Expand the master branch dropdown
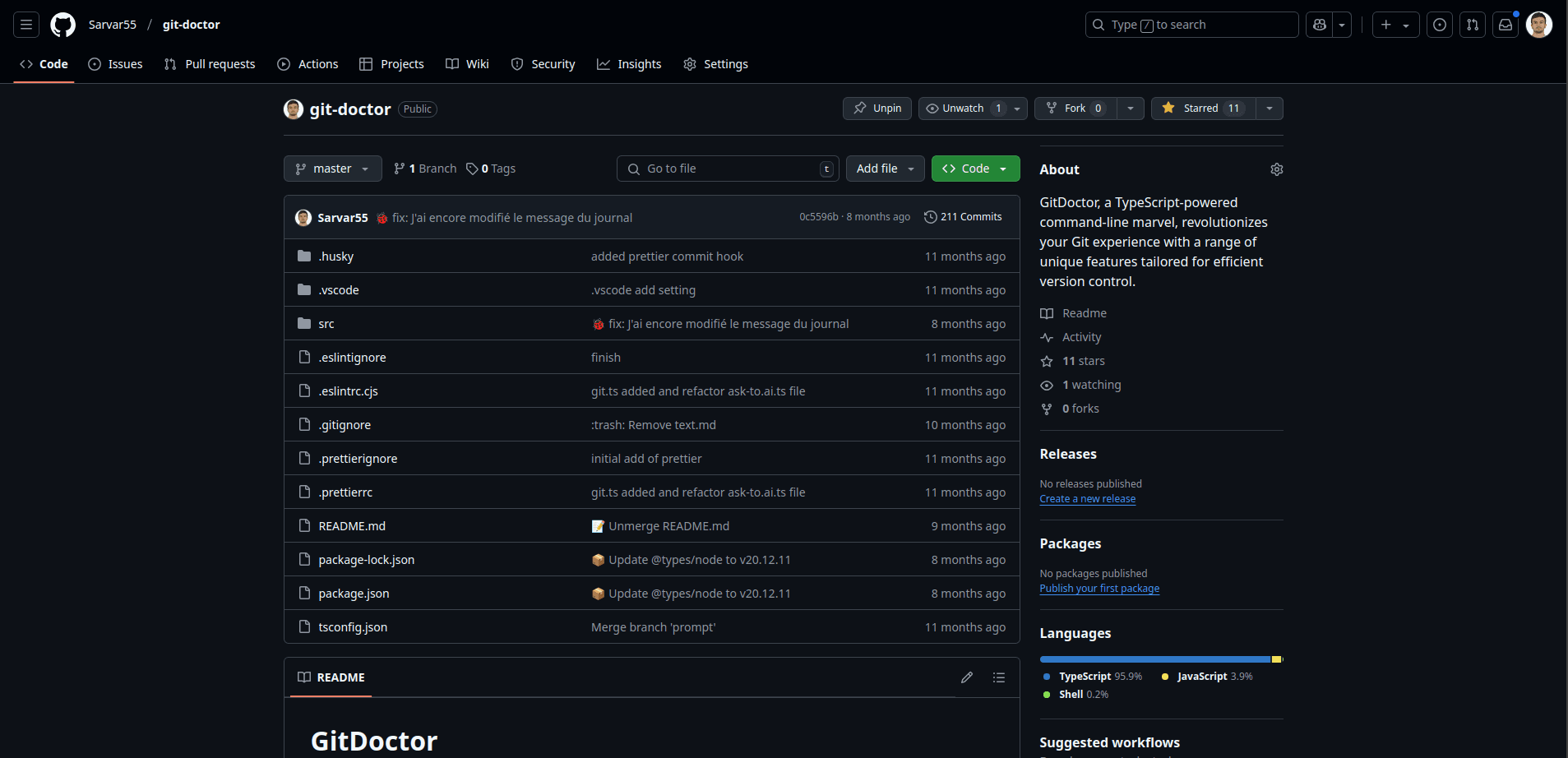Viewport: 1568px width, 758px height. 332,169
